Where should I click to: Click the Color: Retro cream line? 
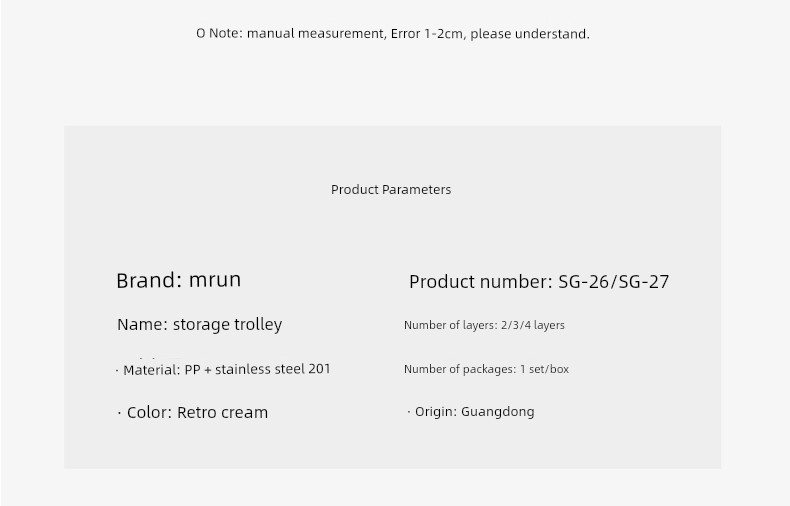click(197, 412)
